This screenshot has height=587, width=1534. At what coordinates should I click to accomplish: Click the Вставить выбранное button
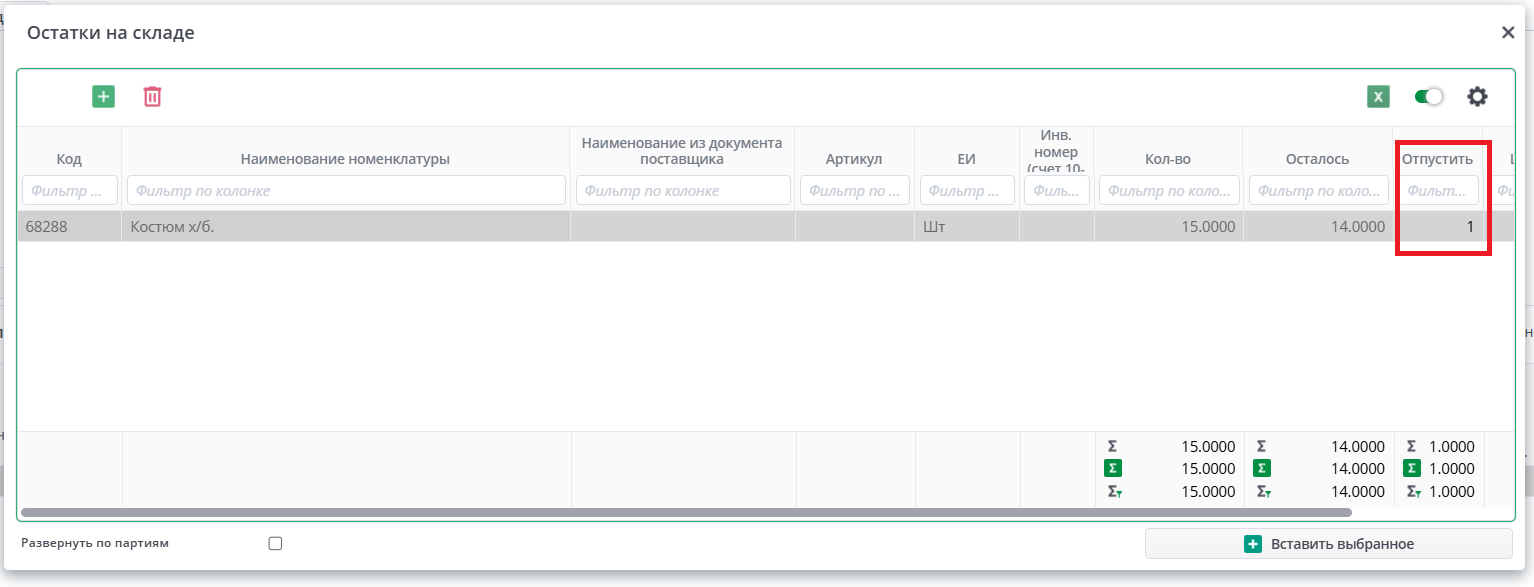pyautogui.click(x=1328, y=544)
